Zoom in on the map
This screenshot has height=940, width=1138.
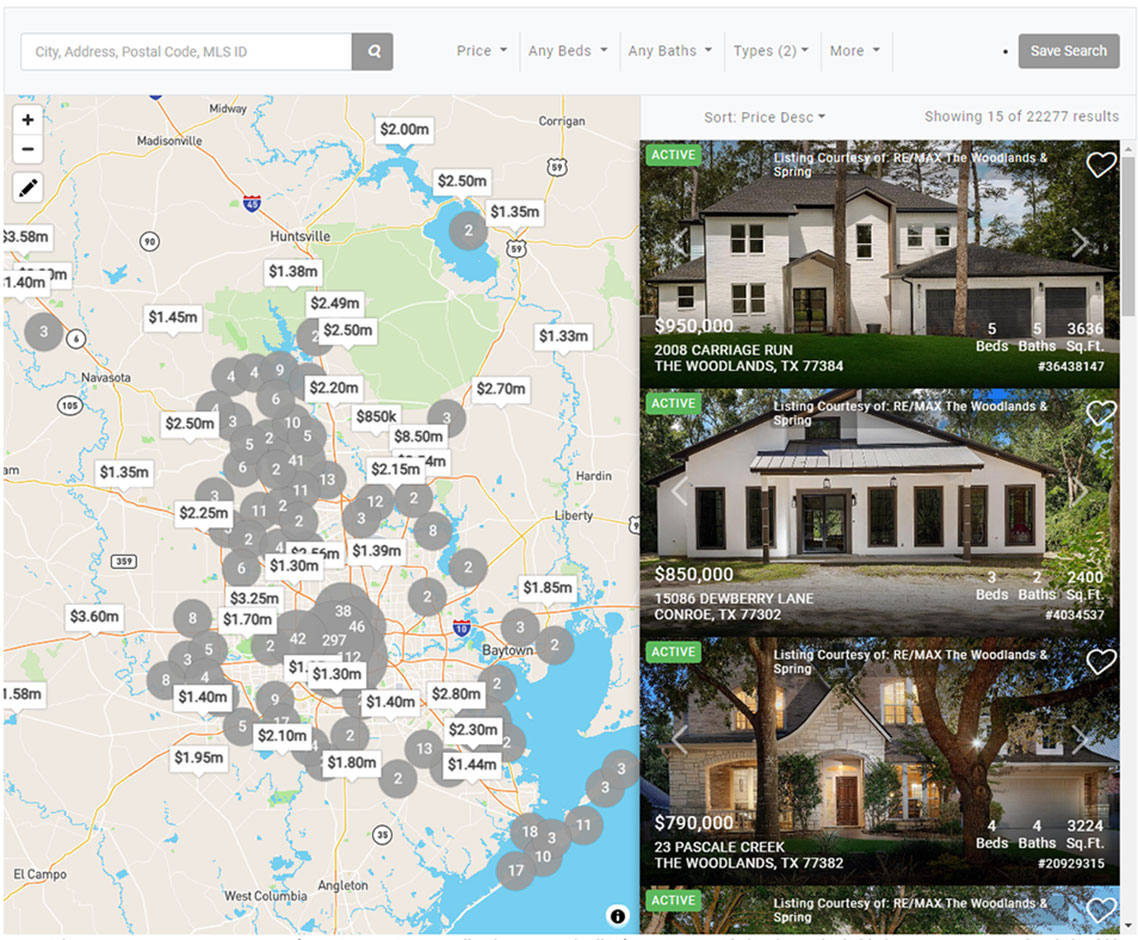tap(28, 120)
